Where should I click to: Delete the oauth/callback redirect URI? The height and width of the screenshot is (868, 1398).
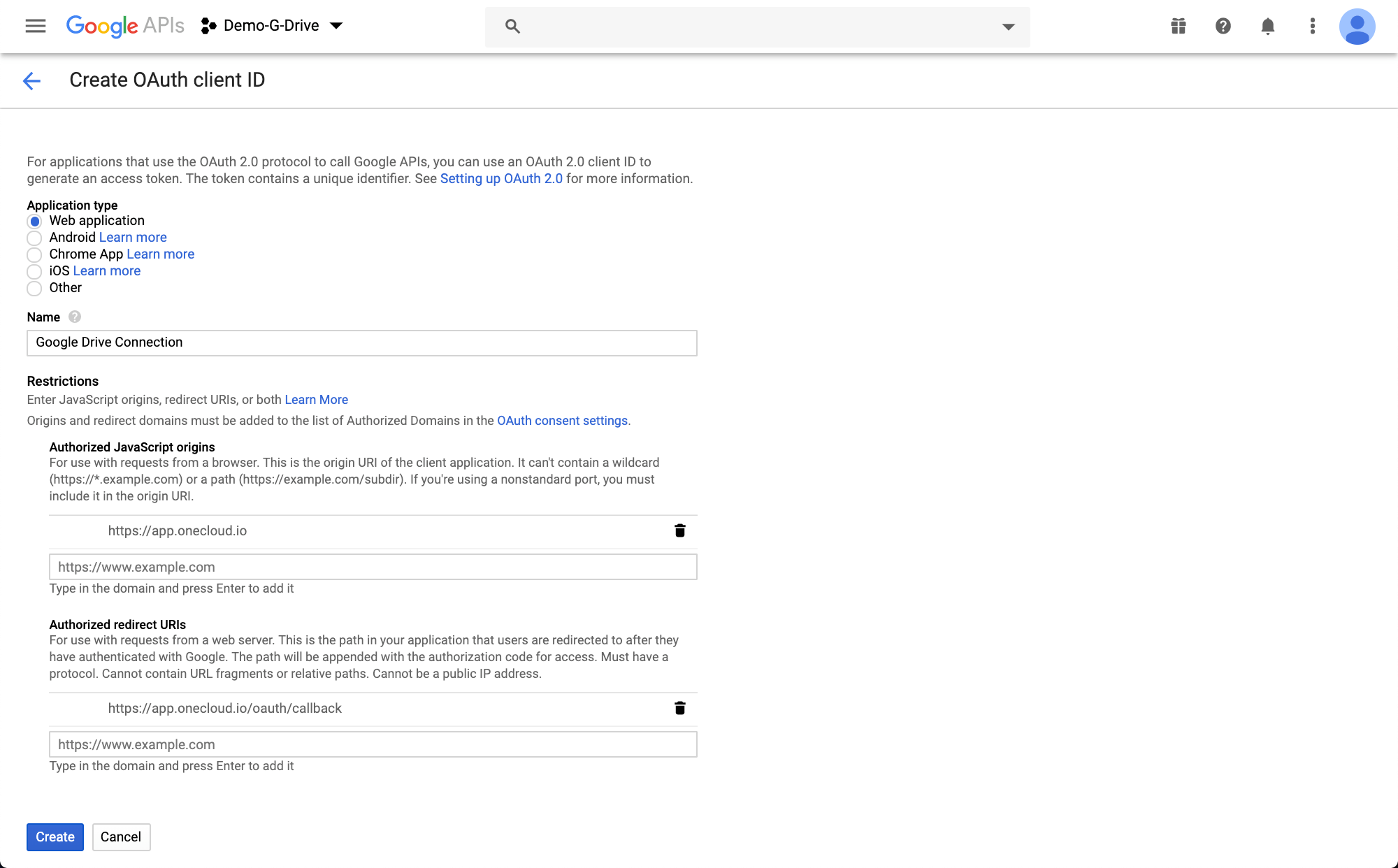[x=679, y=708]
